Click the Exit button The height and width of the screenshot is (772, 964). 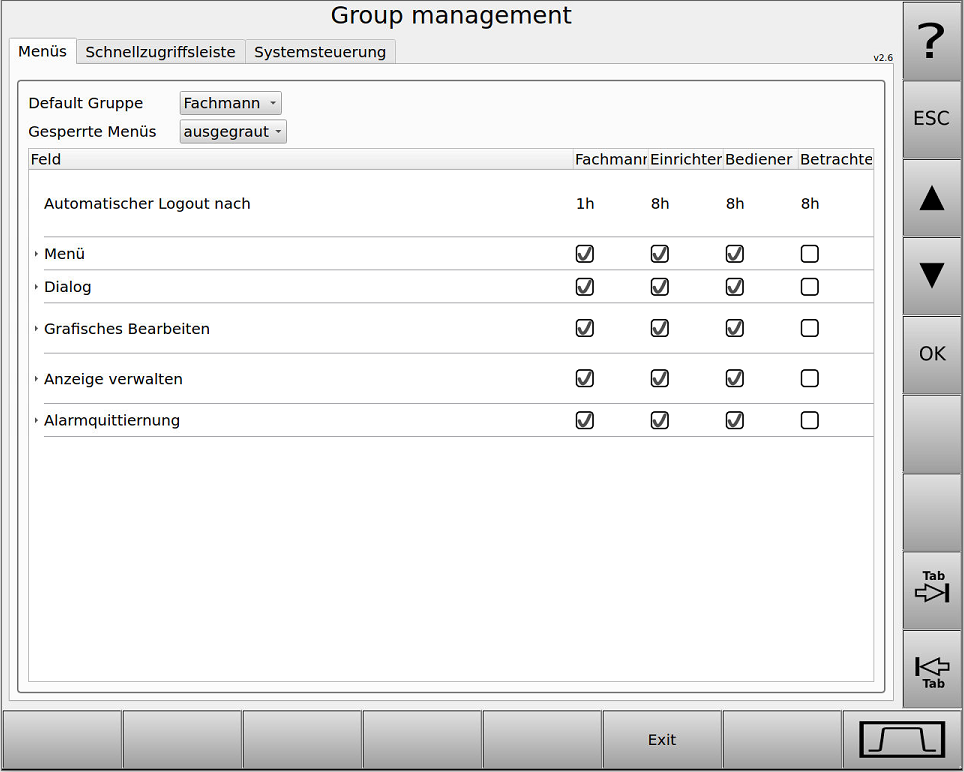pos(662,739)
